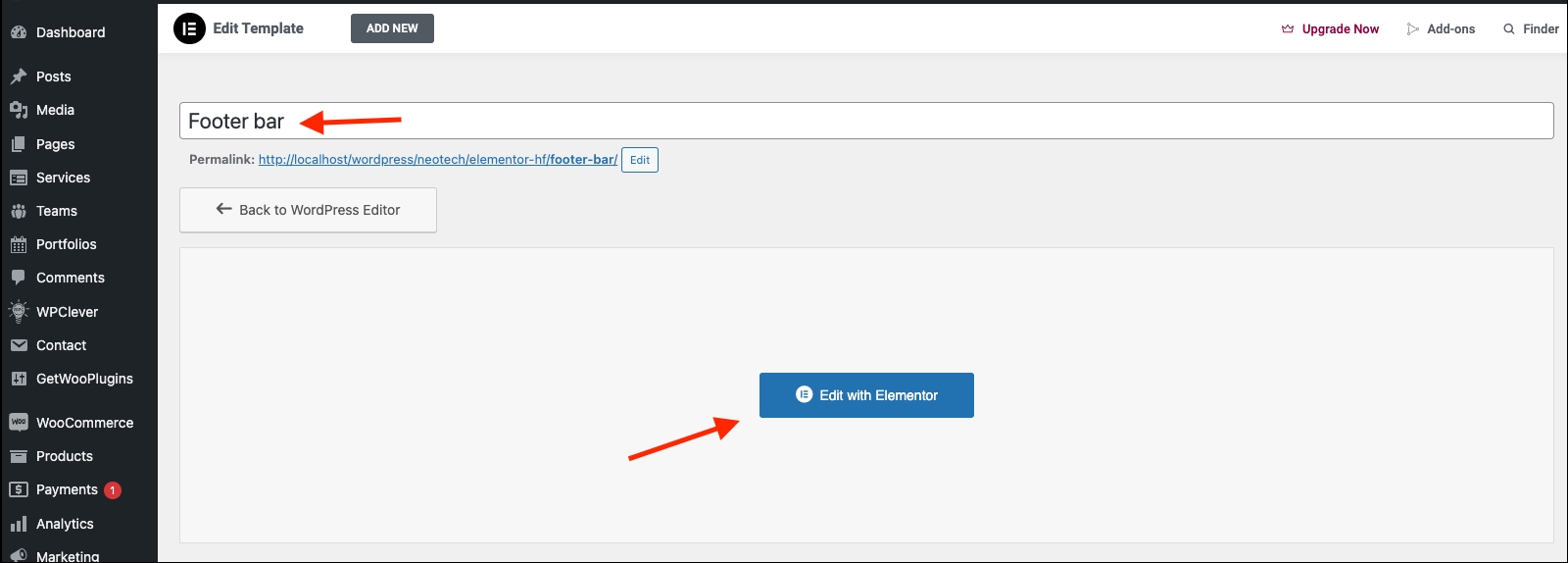This screenshot has height=563, width=1568.
Task: Go to Products in the sidebar
Action: (64, 456)
